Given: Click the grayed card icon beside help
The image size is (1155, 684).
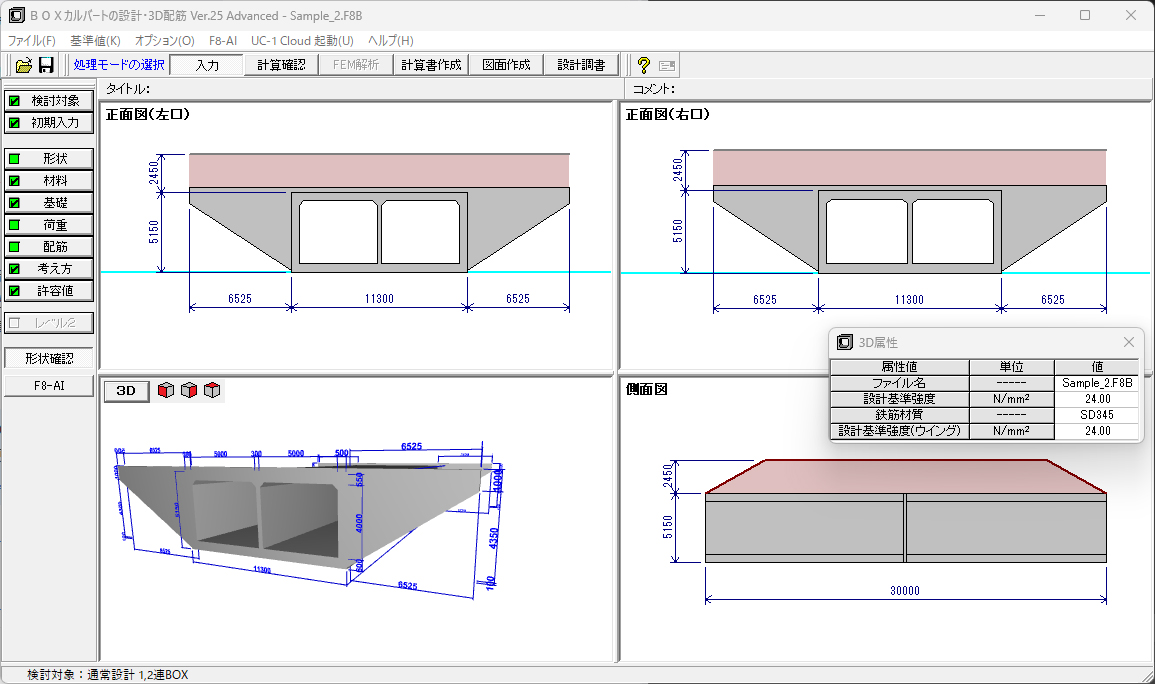Looking at the screenshot, I should click(x=667, y=66).
